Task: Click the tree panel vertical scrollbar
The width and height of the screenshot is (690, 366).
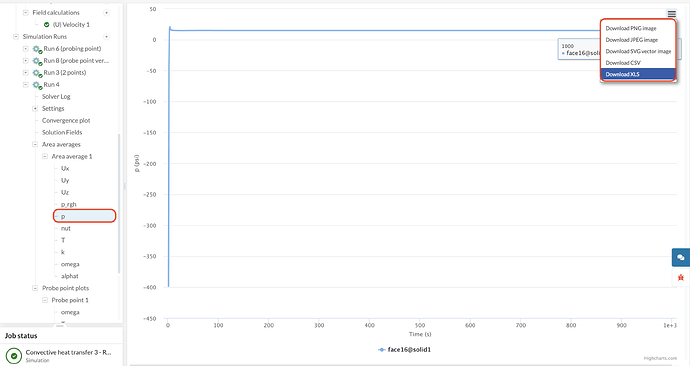Action: pyautogui.click(x=118, y=204)
